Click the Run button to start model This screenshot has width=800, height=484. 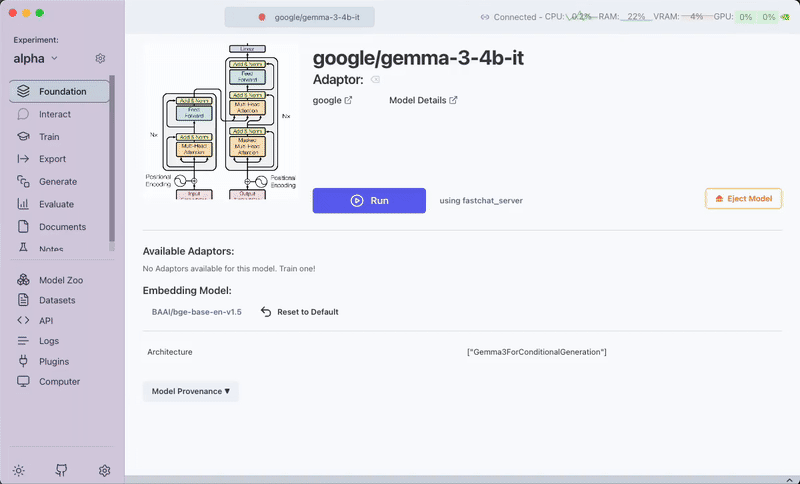(x=369, y=200)
